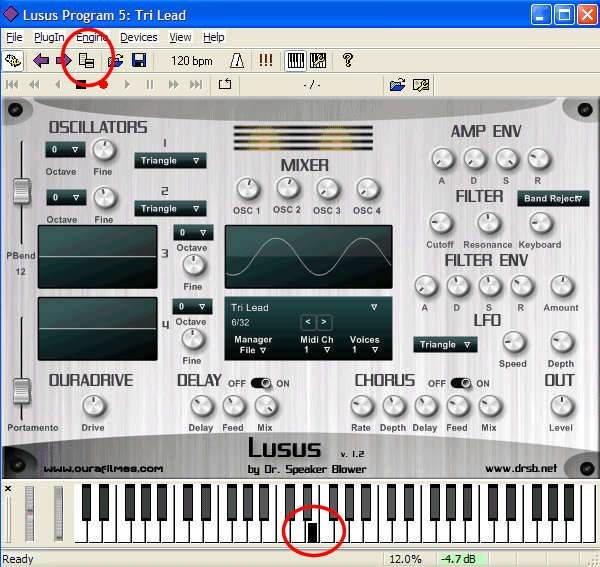
Task: Open the File menu
Action: tap(15, 37)
